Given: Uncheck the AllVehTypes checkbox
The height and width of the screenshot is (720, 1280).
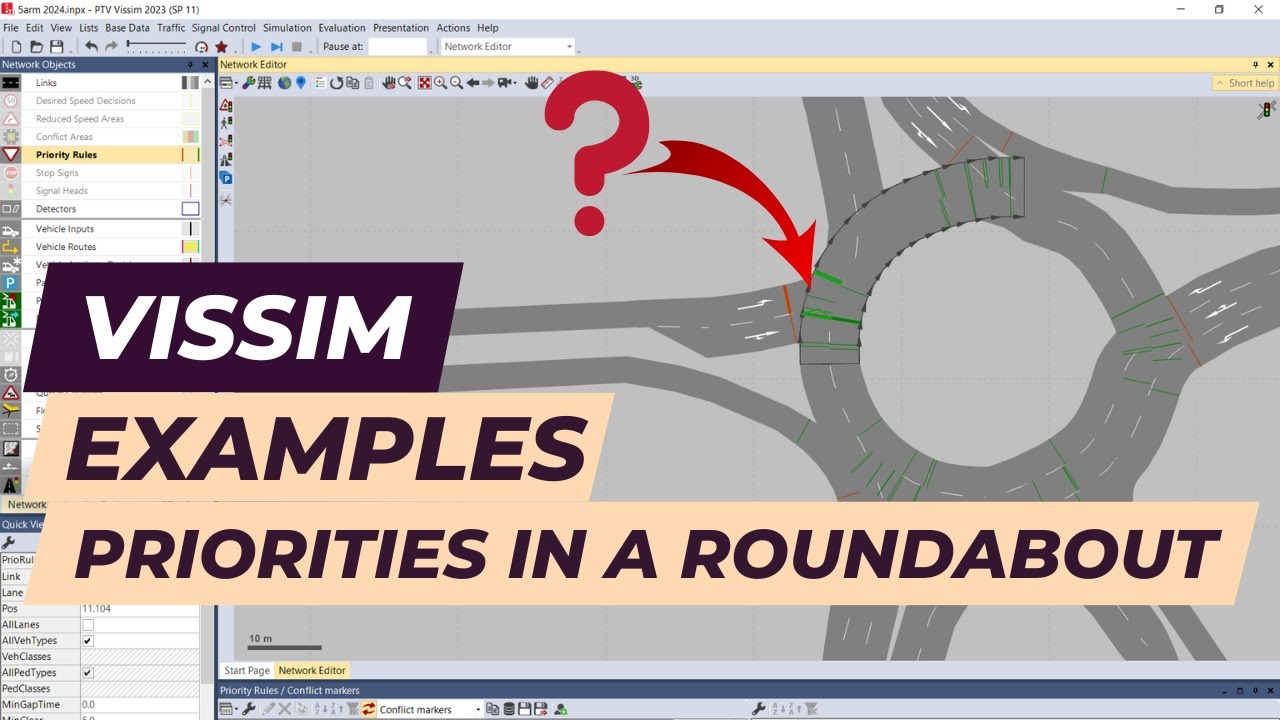Looking at the screenshot, I should pyautogui.click(x=88, y=641).
